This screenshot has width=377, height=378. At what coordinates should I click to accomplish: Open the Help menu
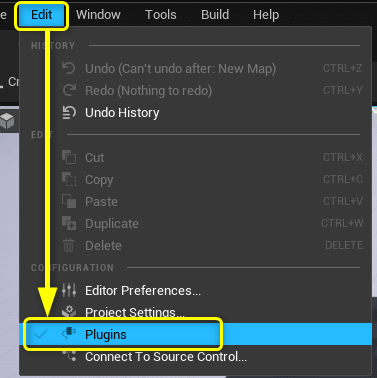(266, 15)
